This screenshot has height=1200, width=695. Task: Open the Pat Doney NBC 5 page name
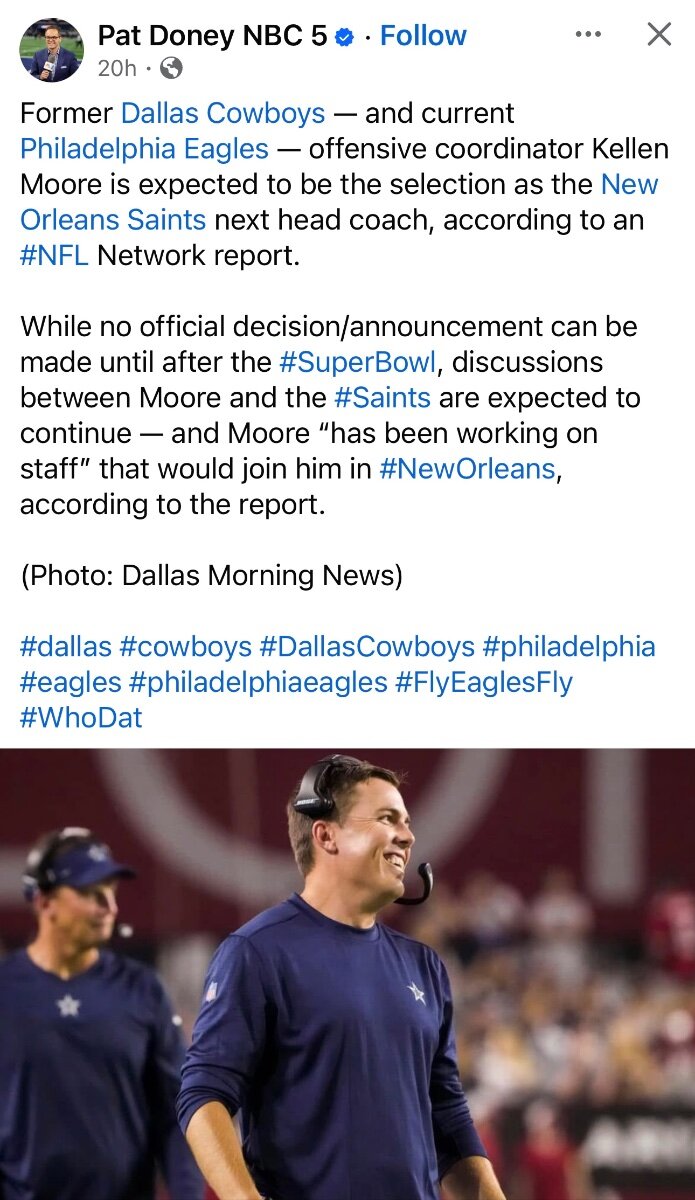pyautogui.click(x=212, y=36)
